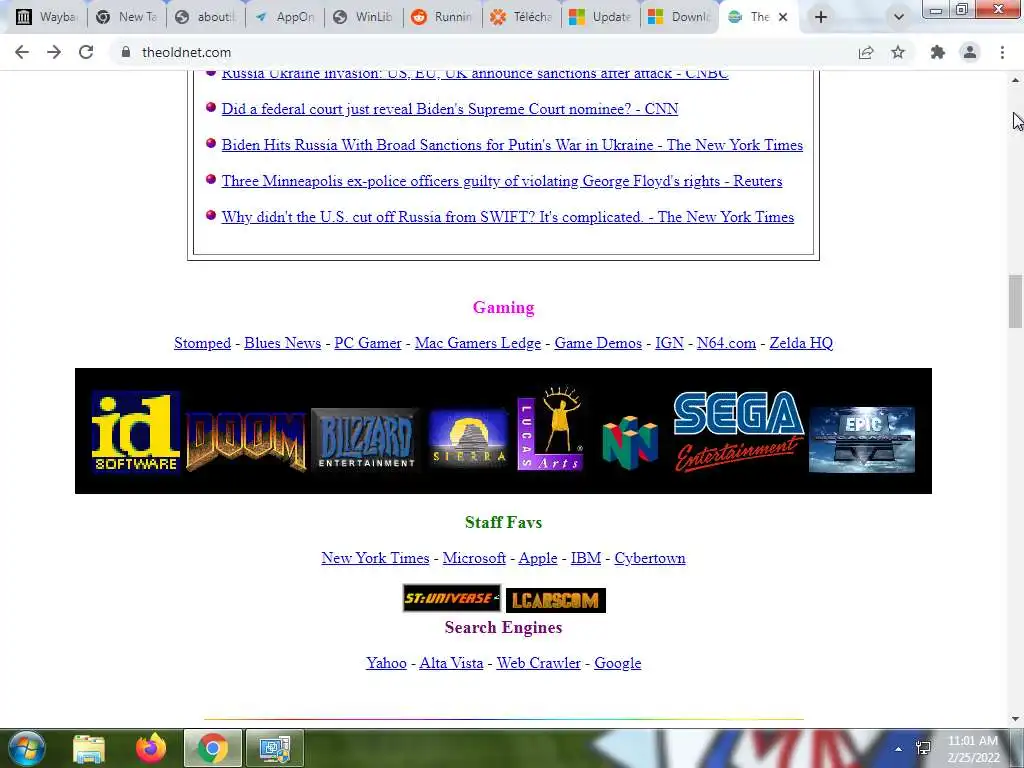Share this page from the address bar
The height and width of the screenshot is (768, 1024).
(x=866, y=52)
